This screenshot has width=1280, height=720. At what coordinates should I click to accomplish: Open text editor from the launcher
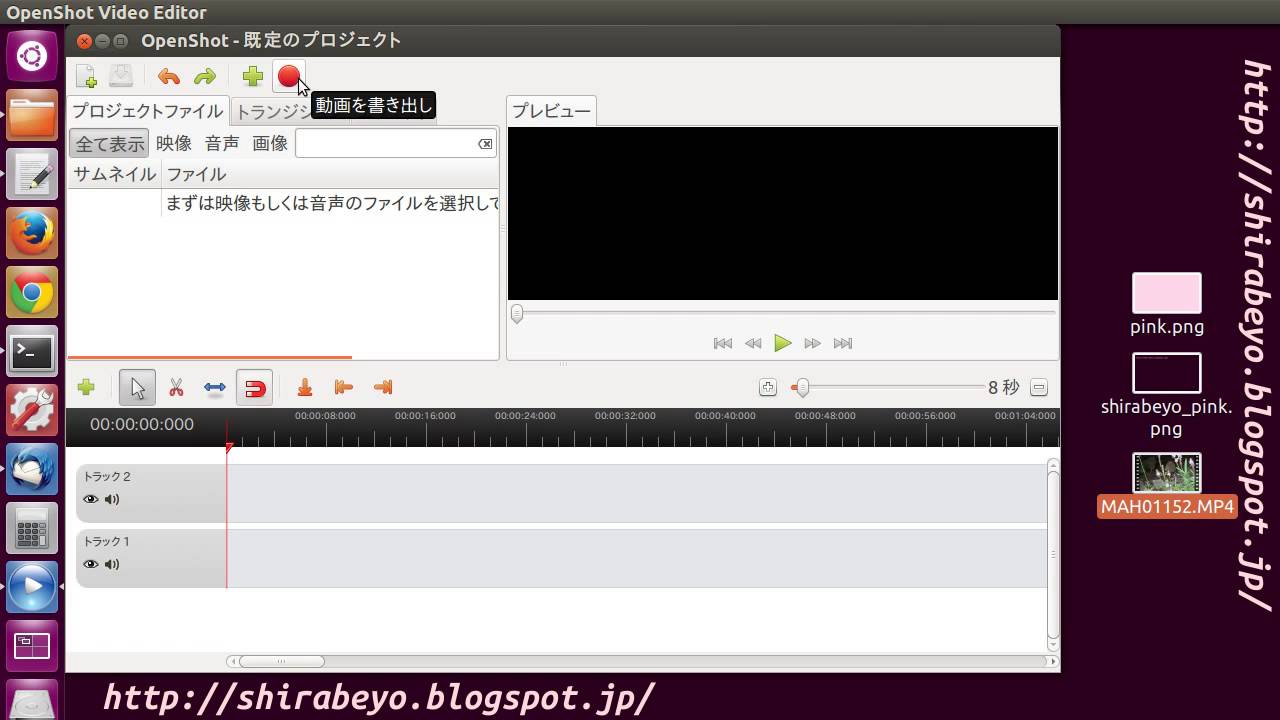(x=32, y=175)
